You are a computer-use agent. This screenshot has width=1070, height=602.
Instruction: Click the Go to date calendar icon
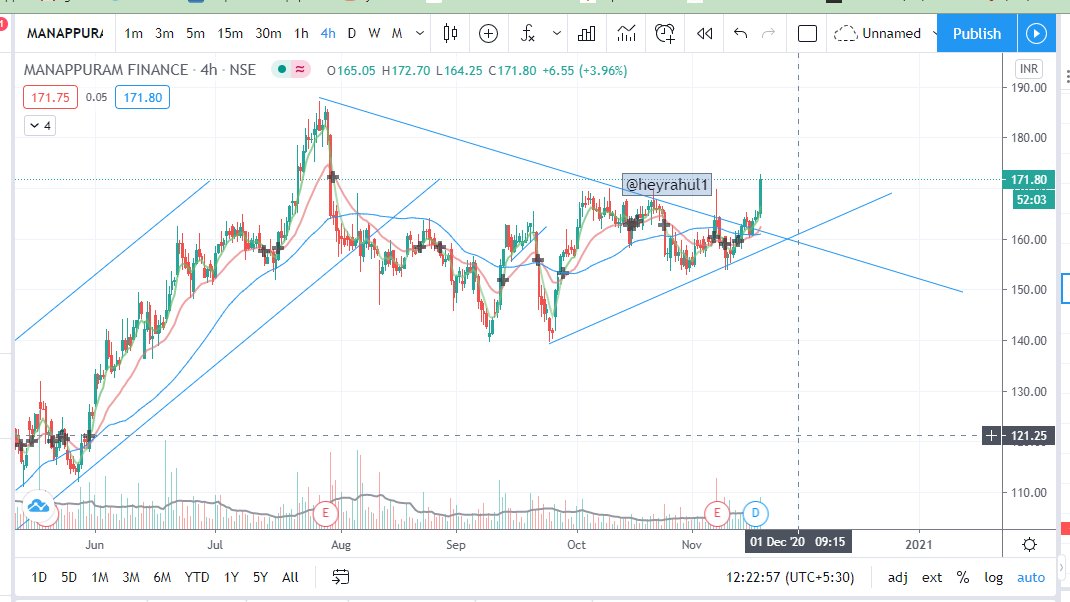[x=341, y=577]
